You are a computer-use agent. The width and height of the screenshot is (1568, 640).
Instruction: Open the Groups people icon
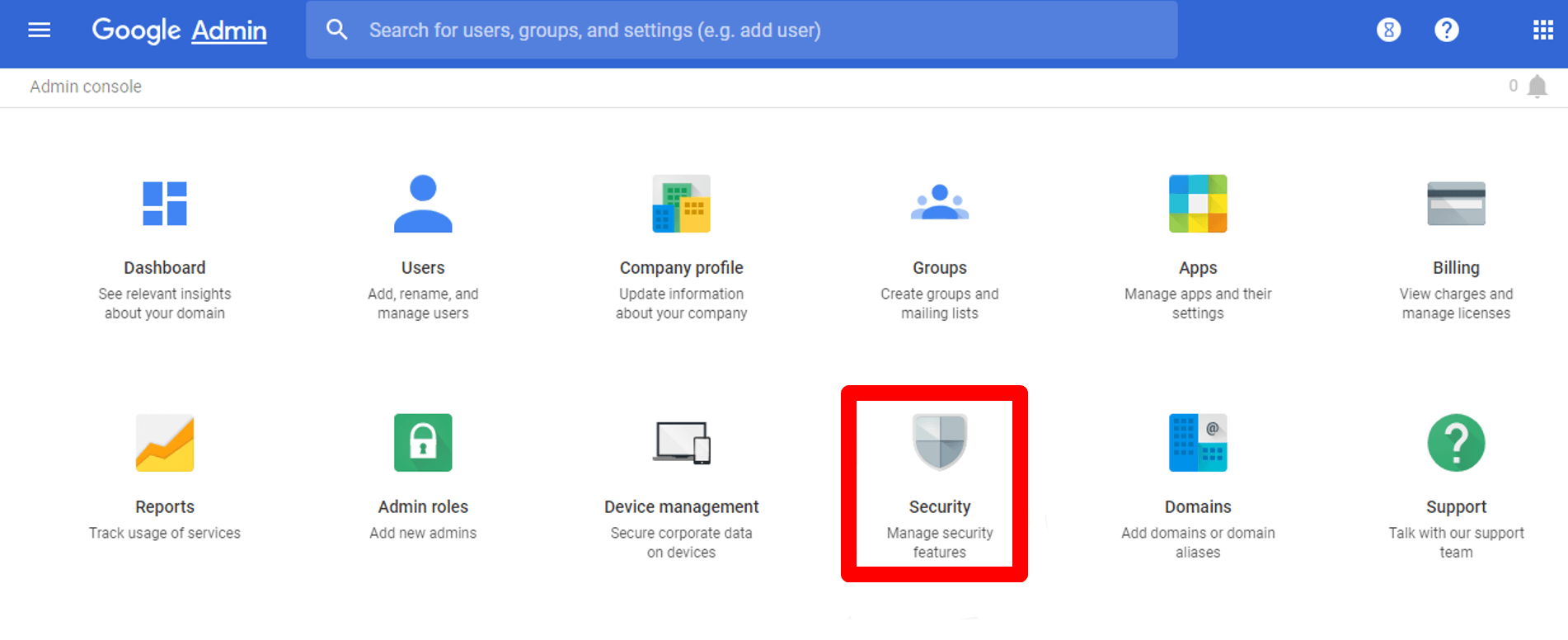point(940,202)
